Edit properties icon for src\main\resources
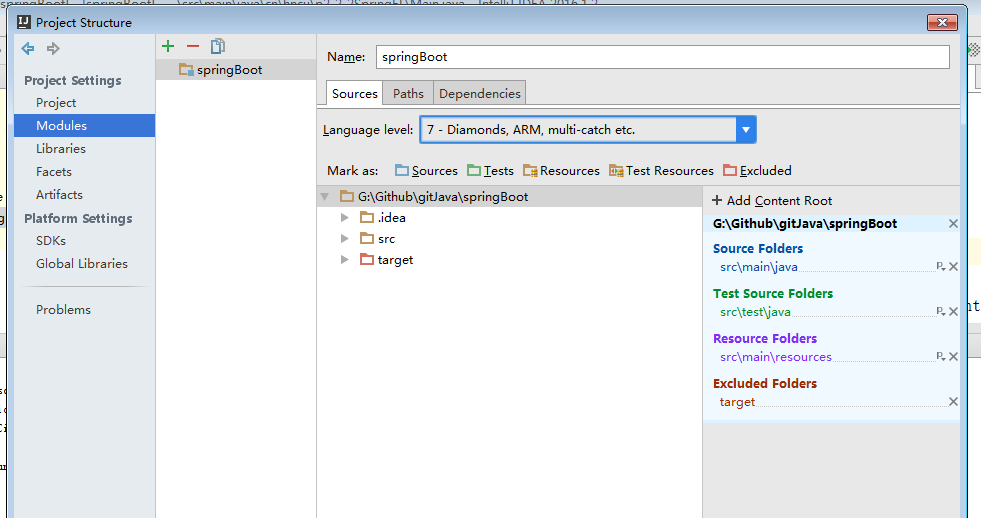 click(x=940, y=357)
